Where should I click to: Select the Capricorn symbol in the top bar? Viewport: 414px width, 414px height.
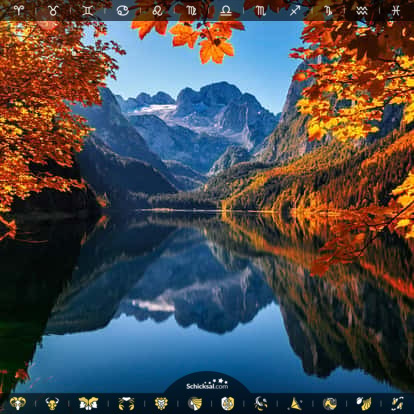click(328, 10)
